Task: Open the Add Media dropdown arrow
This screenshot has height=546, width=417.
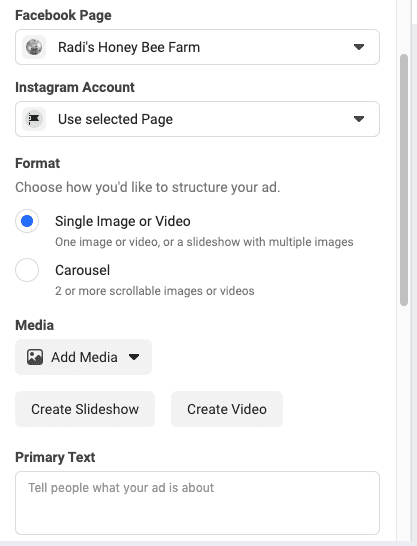Action: [x=134, y=357]
